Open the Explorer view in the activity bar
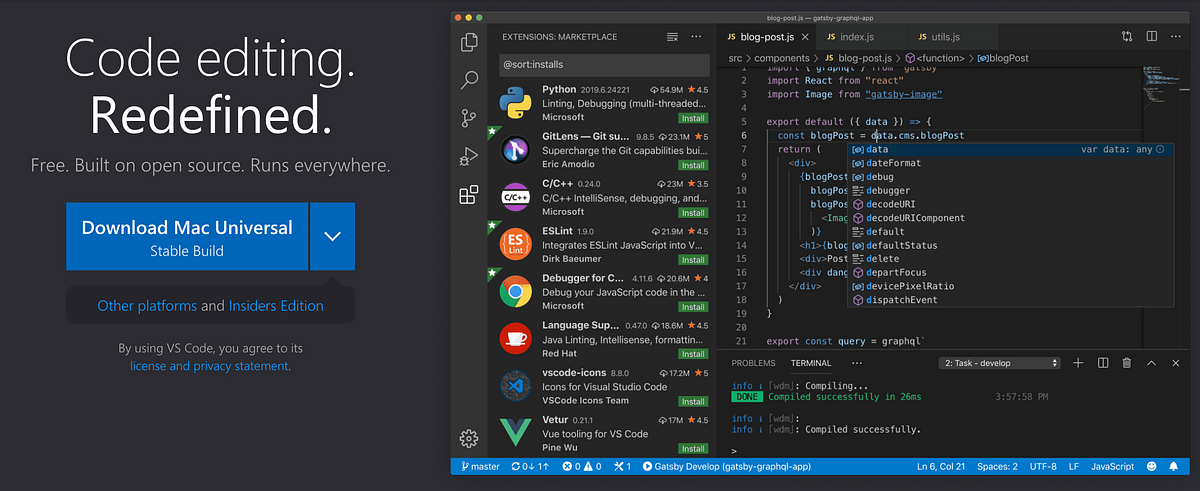 point(468,42)
